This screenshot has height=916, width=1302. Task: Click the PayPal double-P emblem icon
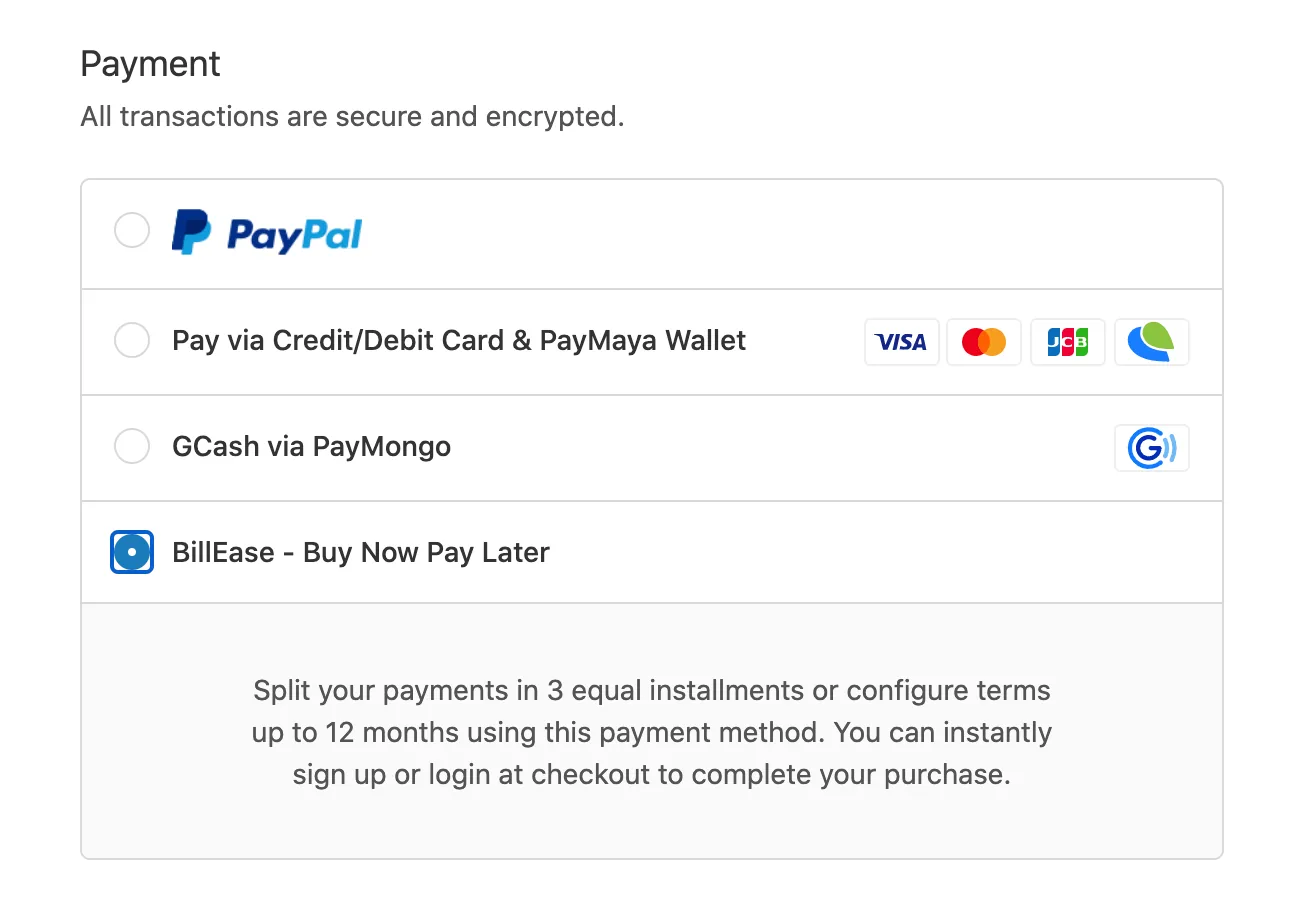[191, 232]
